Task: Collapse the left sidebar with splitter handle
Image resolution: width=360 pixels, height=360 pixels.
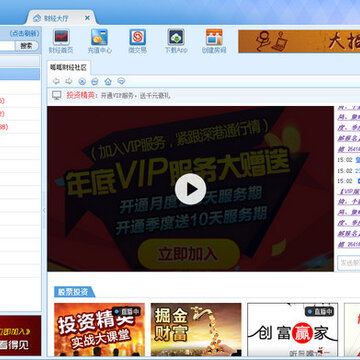Action: coord(44,210)
